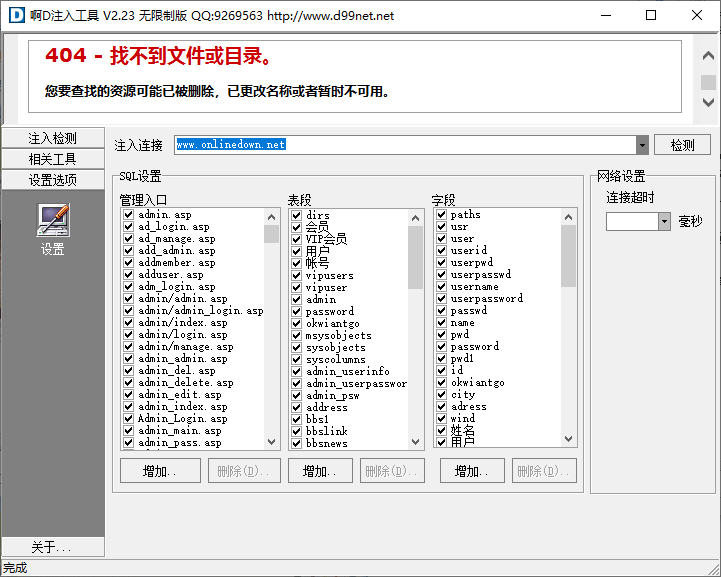The height and width of the screenshot is (577, 721).
Task: Click 增加 button under 管理入口 list
Action: point(160,471)
